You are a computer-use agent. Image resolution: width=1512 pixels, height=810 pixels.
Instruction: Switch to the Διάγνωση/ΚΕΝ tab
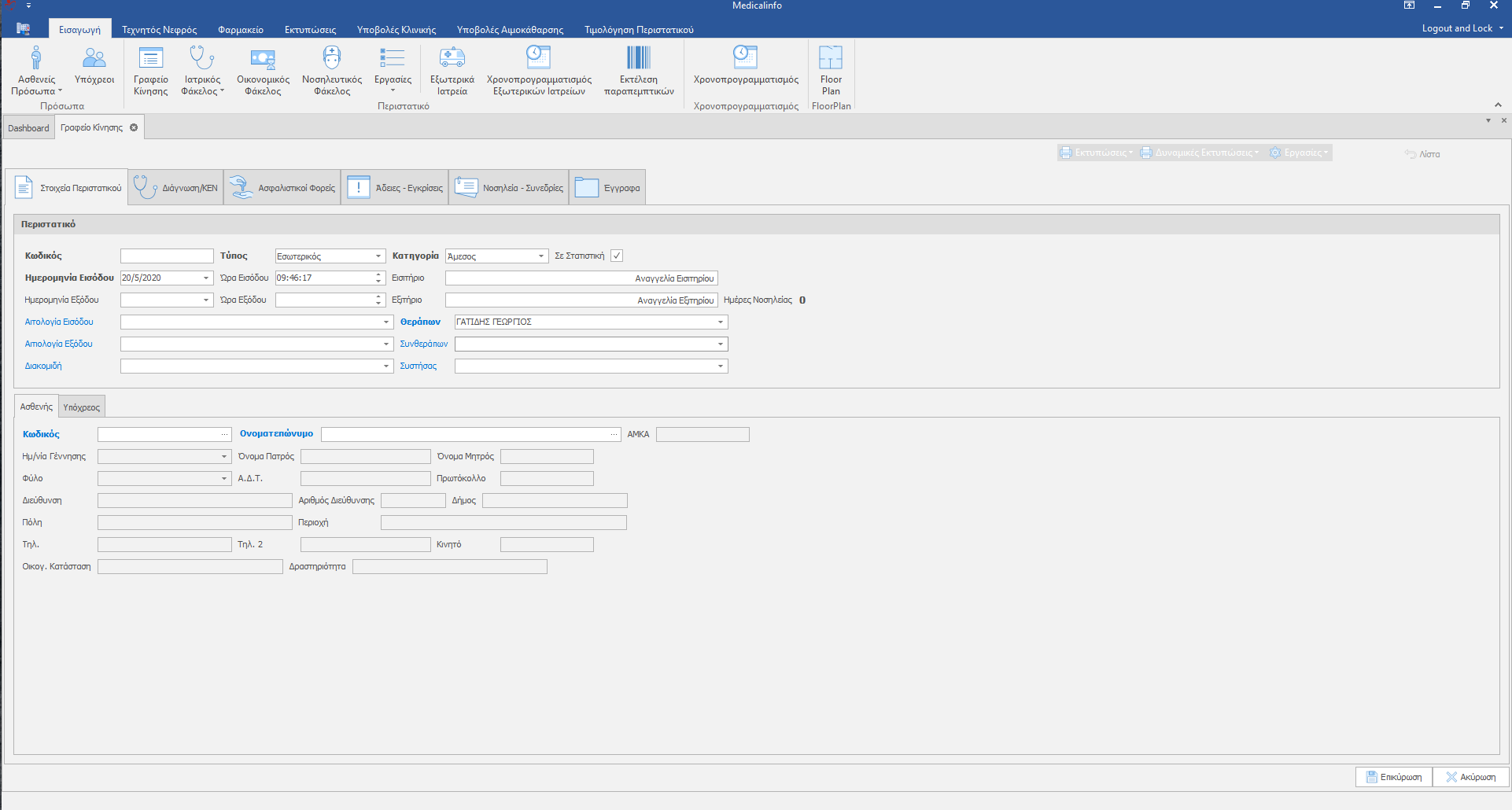click(x=175, y=188)
